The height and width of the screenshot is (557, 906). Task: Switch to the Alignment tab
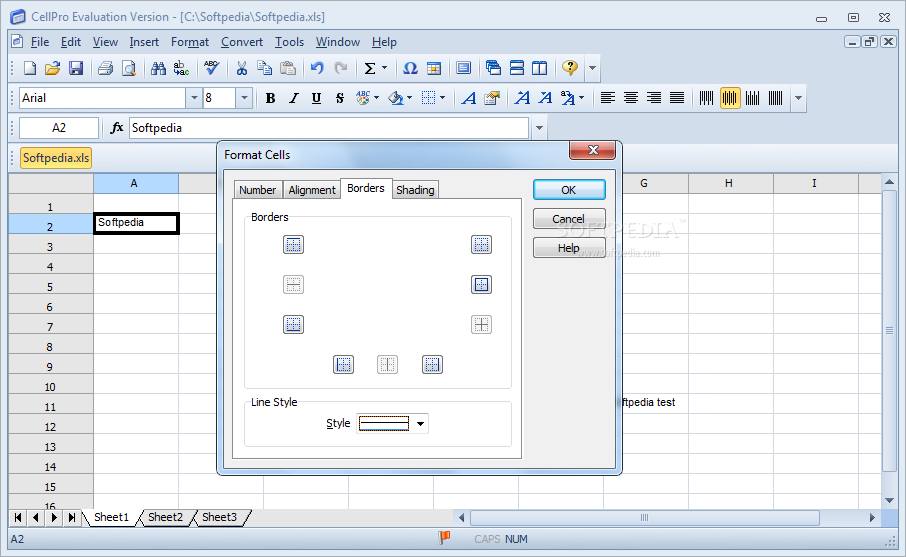tap(311, 190)
